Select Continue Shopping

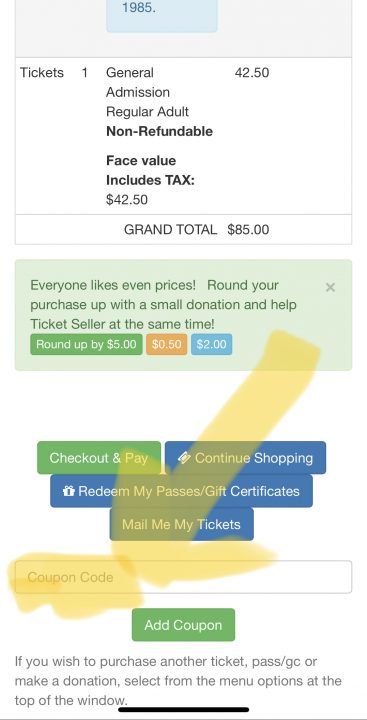point(245,458)
